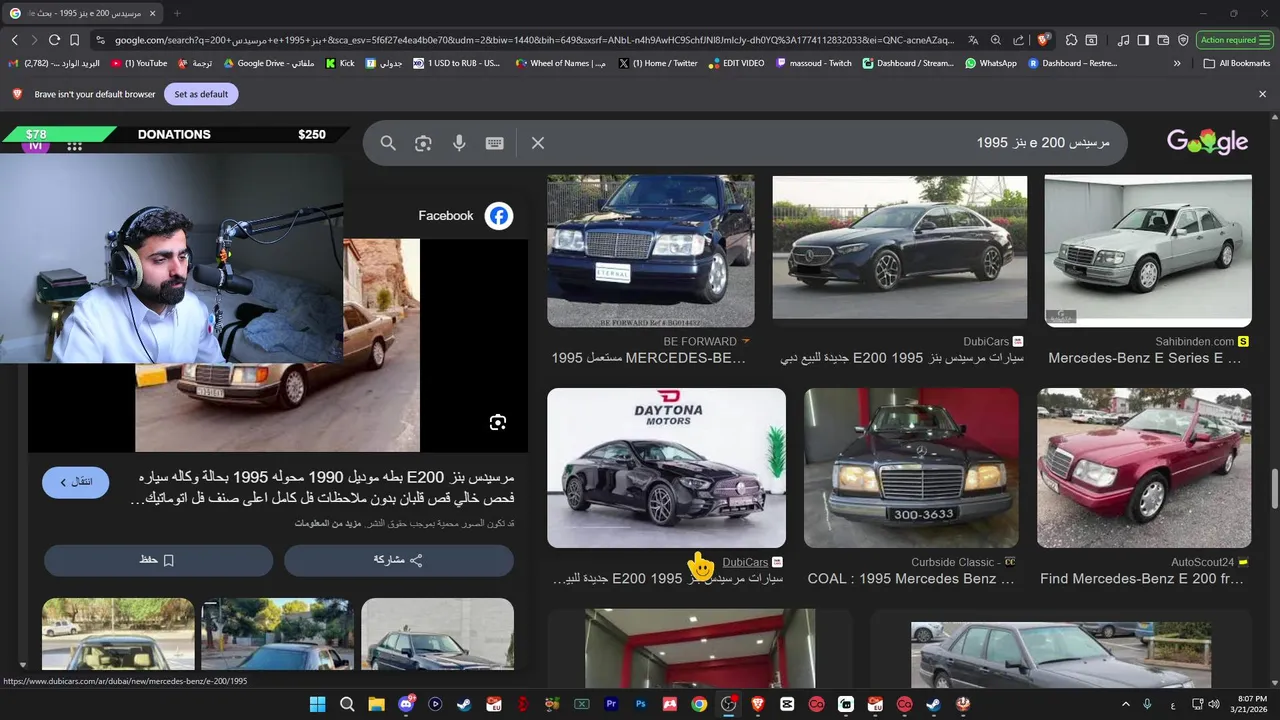Click the translate page icon in address bar
The width and height of the screenshot is (1280, 720).
[x=973, y=40]
